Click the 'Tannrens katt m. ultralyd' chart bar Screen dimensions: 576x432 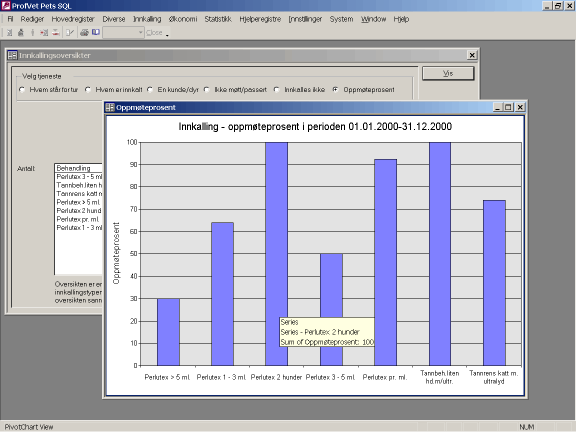(x=494, y=283)
